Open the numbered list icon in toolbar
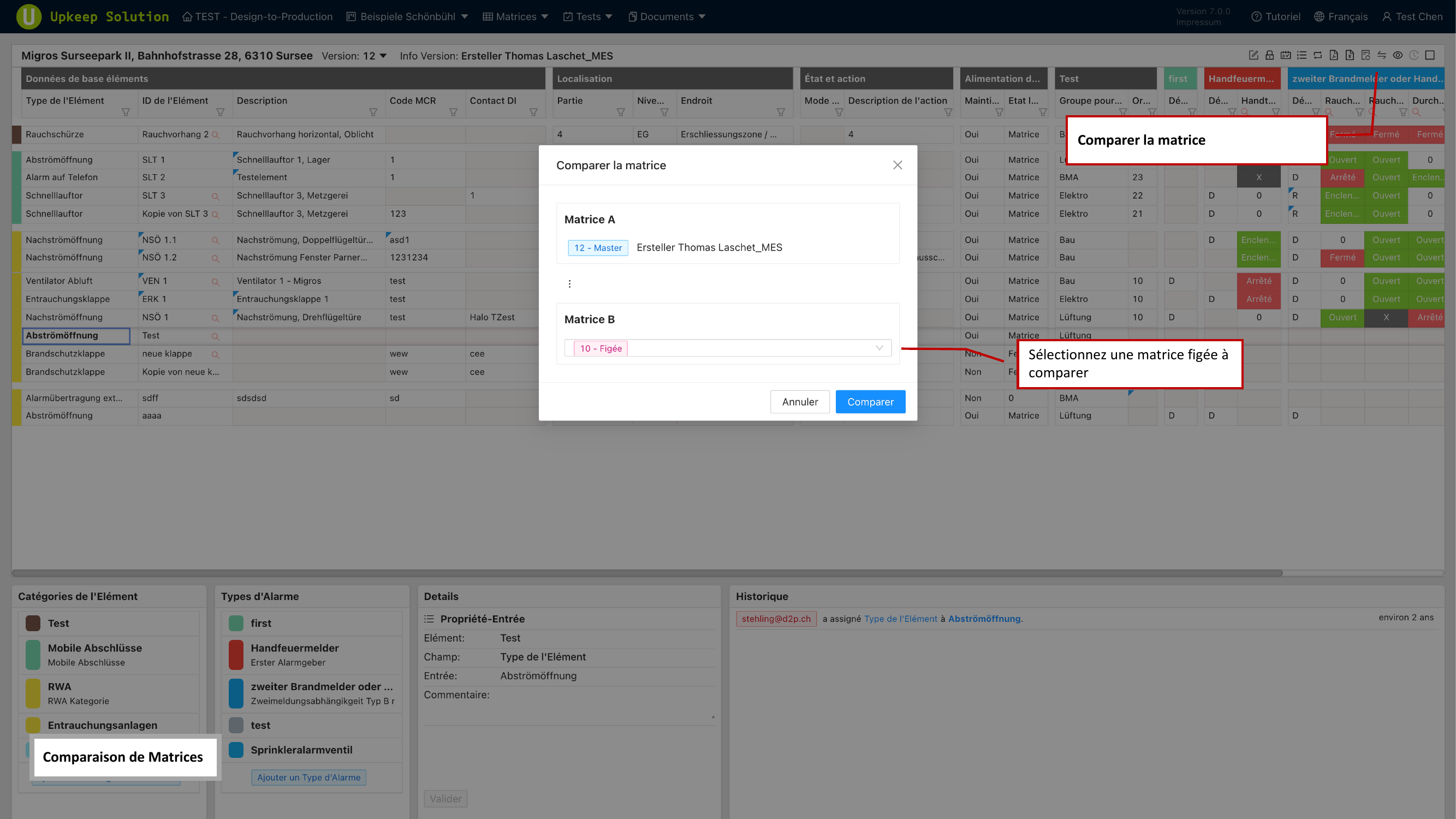The width and height of the screenshot is (1456, 819). tap(1302, 55)
